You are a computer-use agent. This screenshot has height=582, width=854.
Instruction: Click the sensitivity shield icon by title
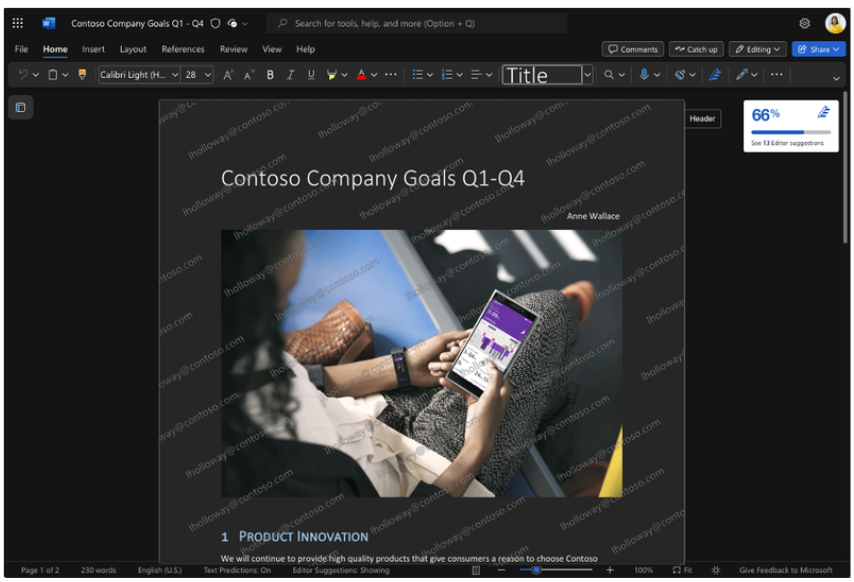[215, 23]
